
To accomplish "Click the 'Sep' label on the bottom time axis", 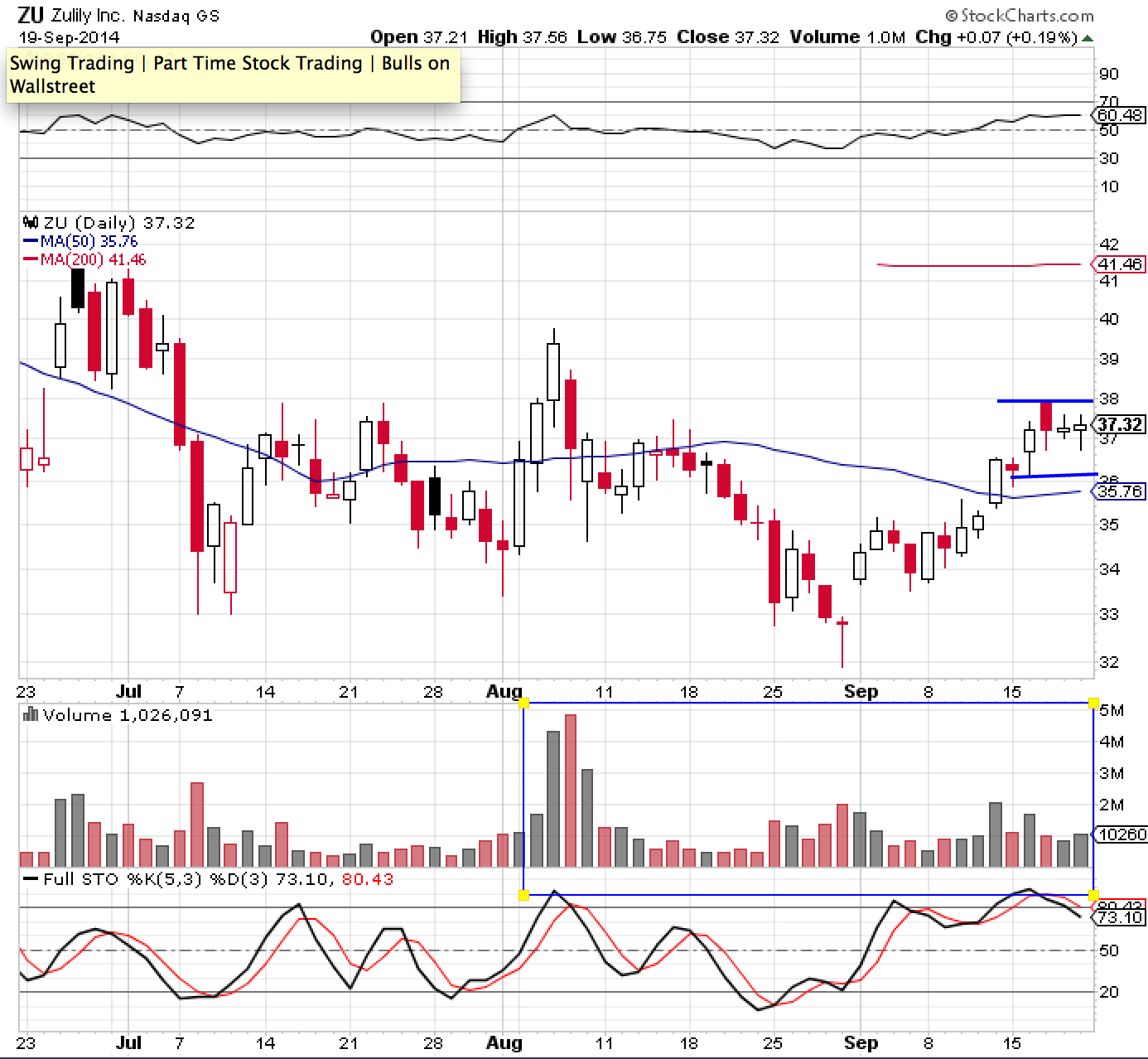I will [861, 1042].
